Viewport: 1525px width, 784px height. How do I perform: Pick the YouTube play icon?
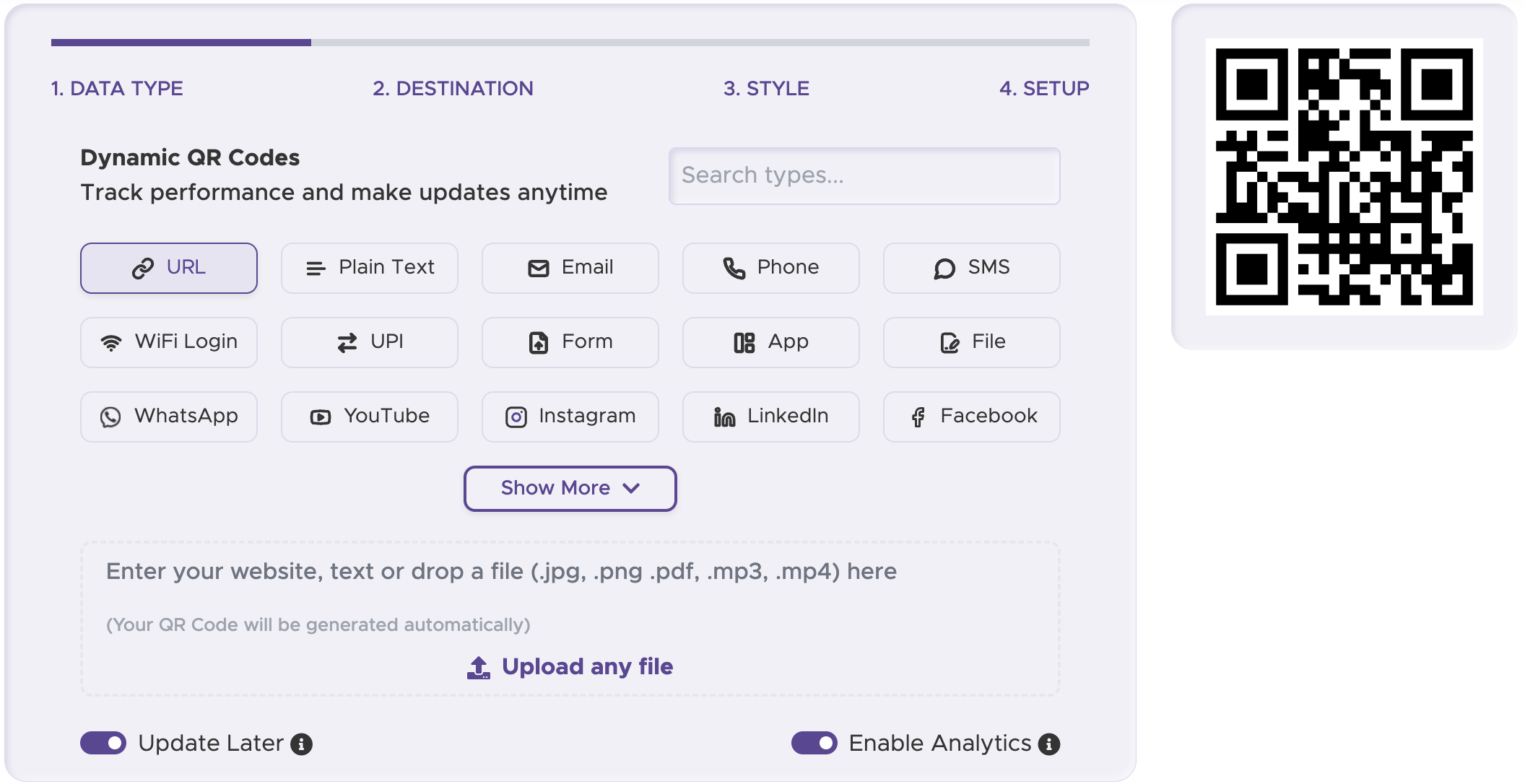tap(320, 417)
